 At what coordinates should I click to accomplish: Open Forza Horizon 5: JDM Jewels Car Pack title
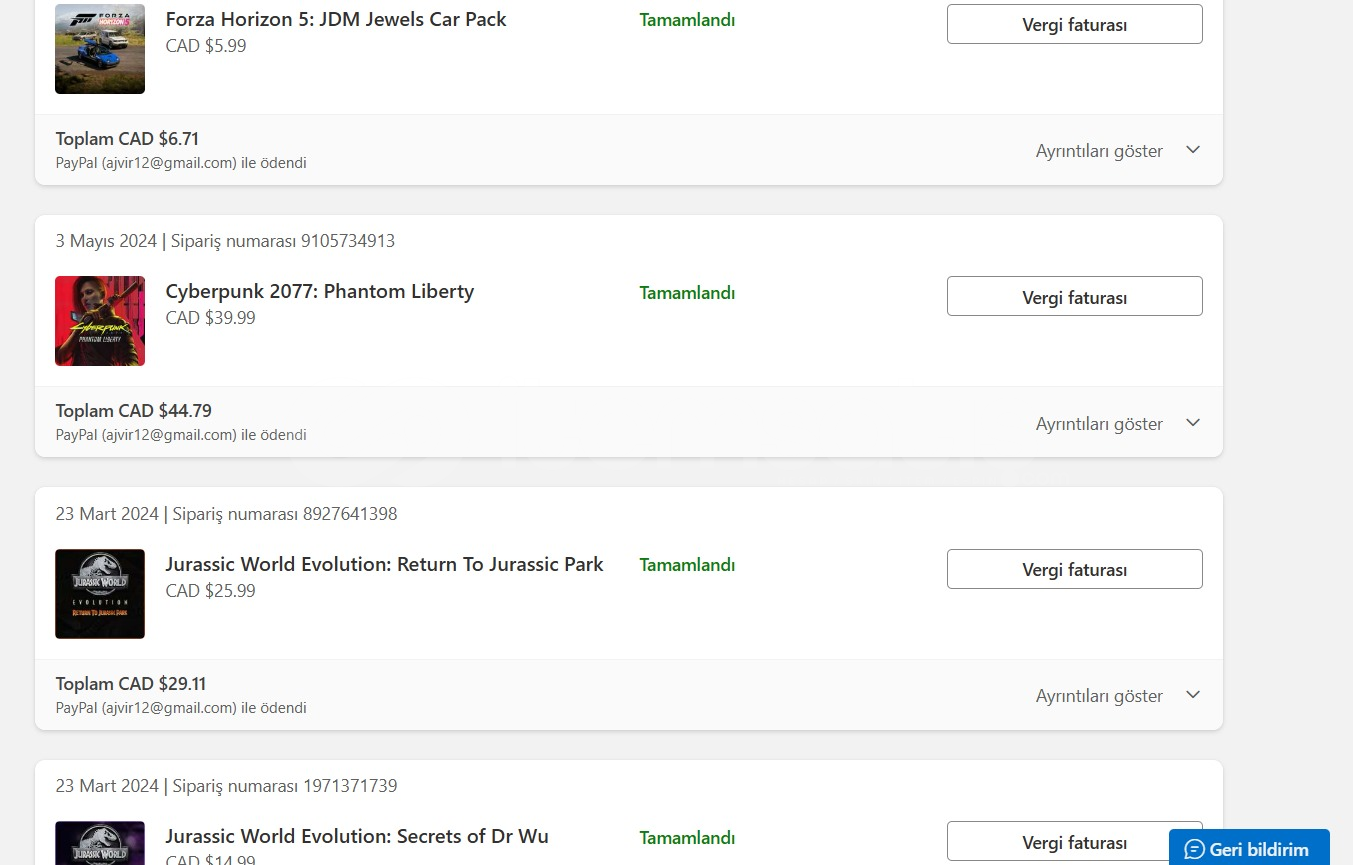point(336,19)
